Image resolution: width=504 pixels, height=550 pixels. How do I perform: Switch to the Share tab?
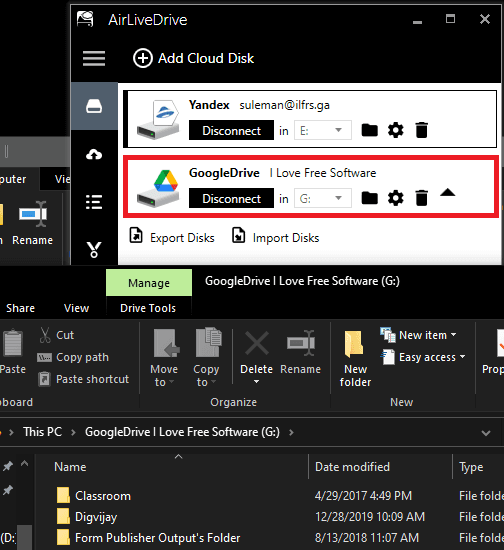20,308
